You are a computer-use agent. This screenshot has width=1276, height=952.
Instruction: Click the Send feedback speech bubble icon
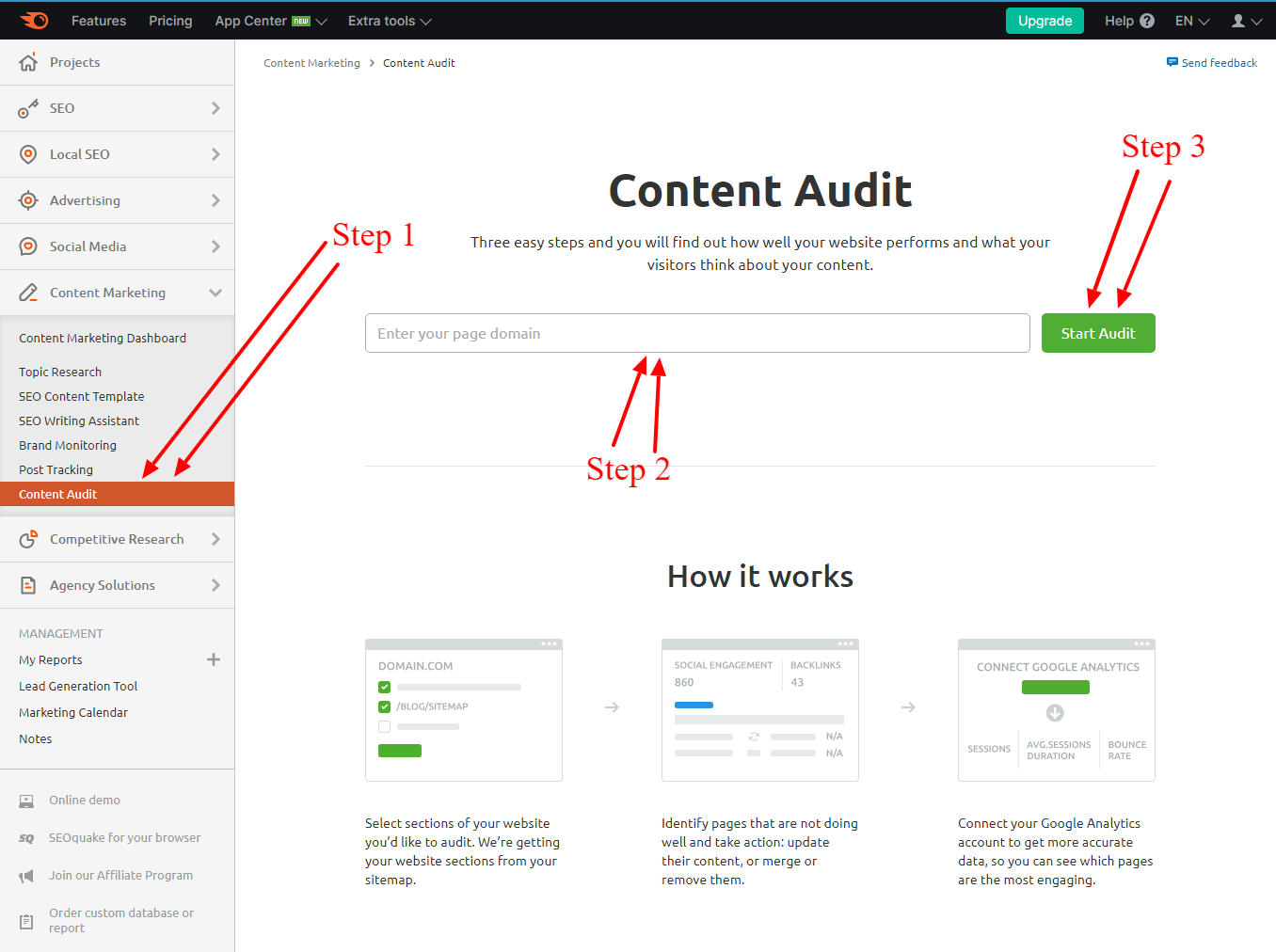tap(1172, 62)
